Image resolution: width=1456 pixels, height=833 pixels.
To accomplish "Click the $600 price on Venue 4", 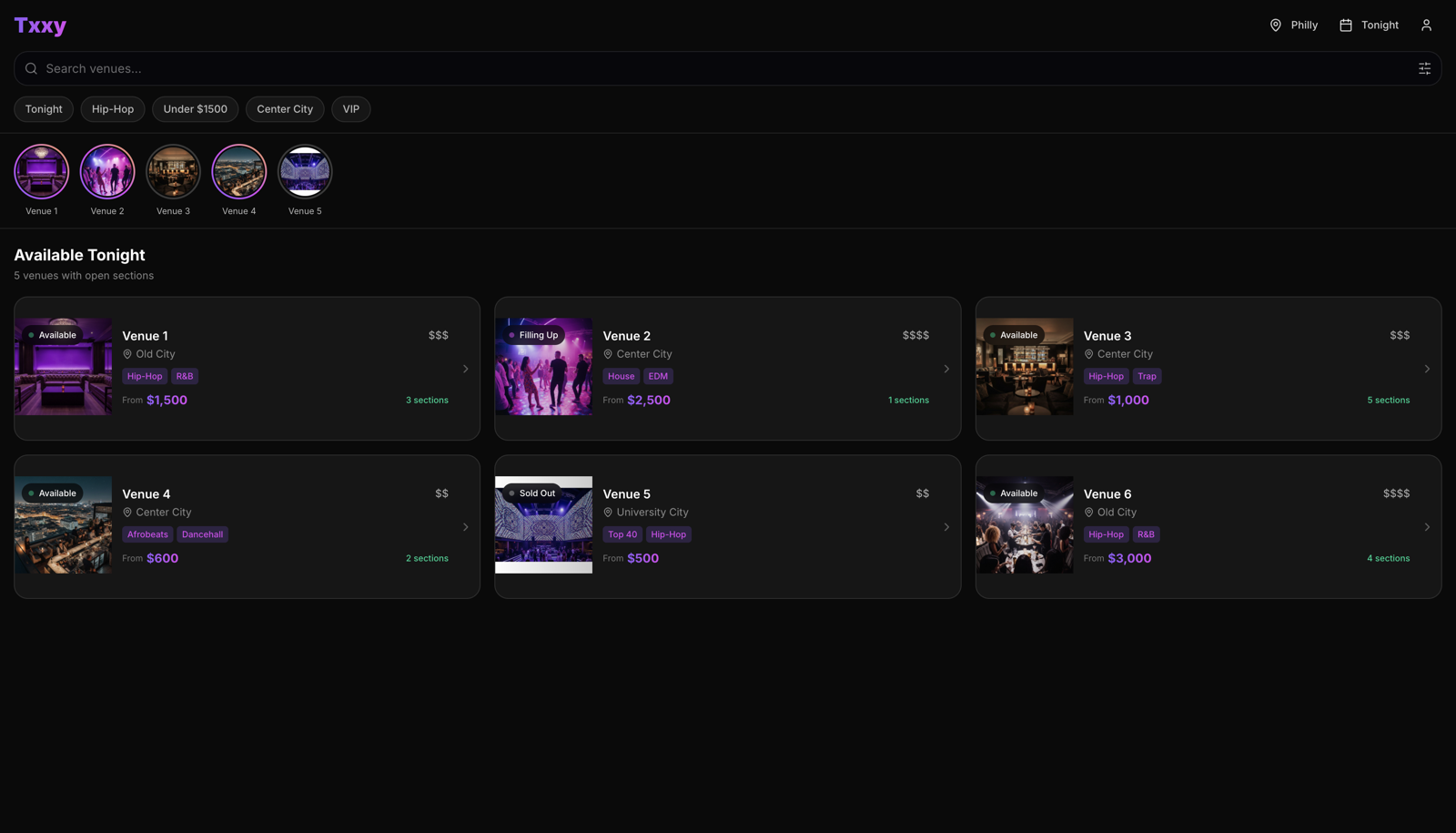I will [163, 558].
